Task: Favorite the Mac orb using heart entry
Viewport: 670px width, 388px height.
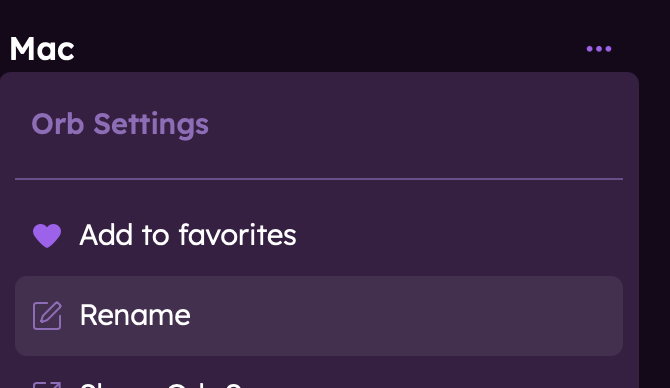Action: (x=319, y=235)
